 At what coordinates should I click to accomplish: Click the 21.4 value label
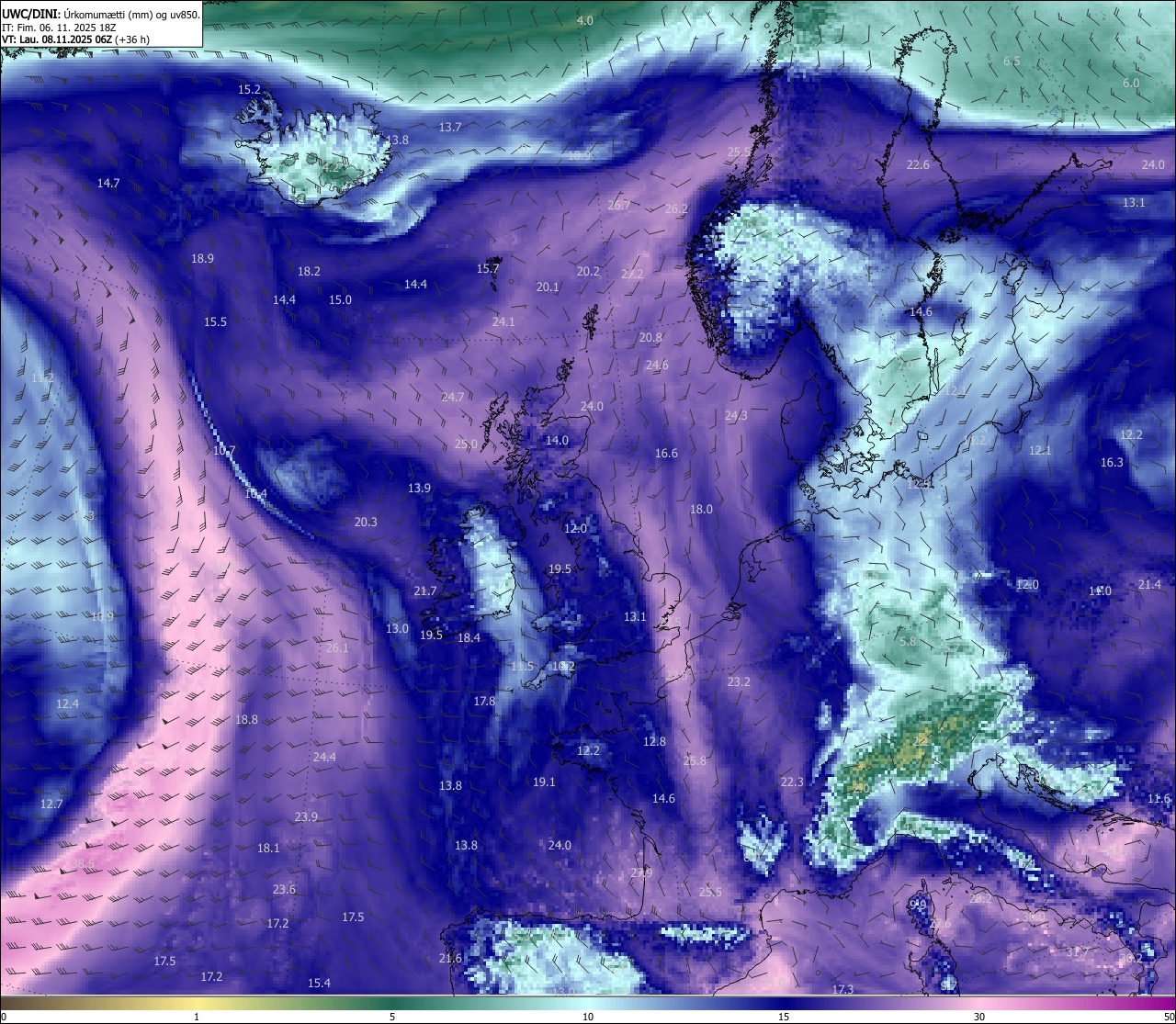click(x=1149, y=585)
